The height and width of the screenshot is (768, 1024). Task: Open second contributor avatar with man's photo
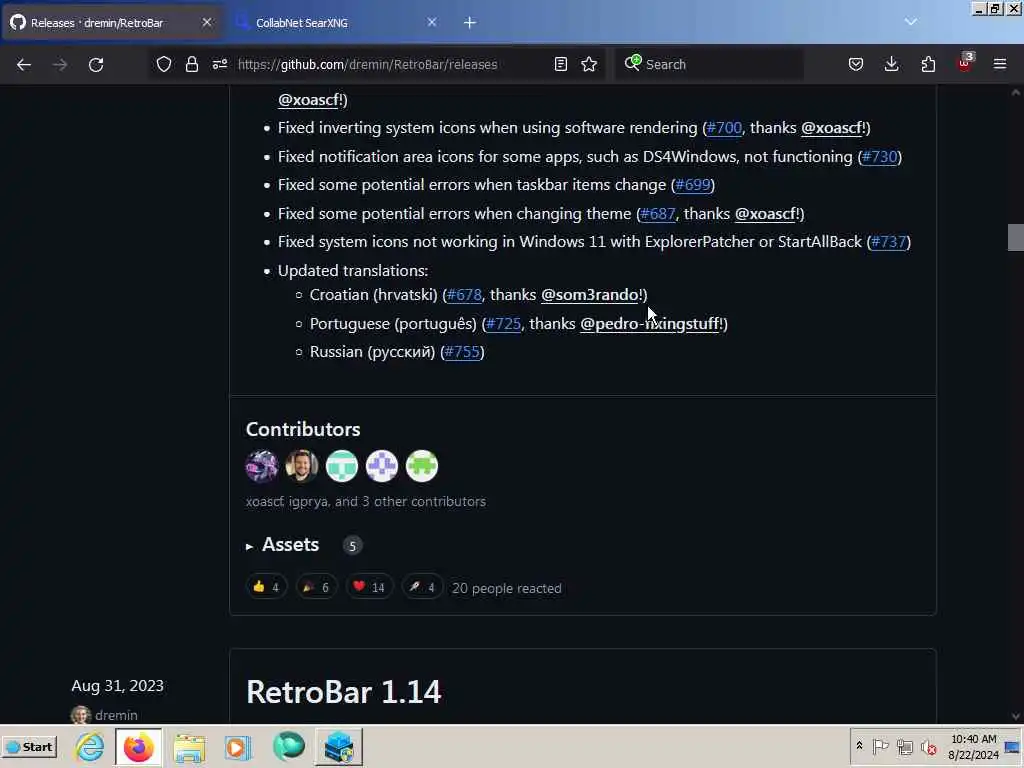pyautogui.click(x=302, y=466)
